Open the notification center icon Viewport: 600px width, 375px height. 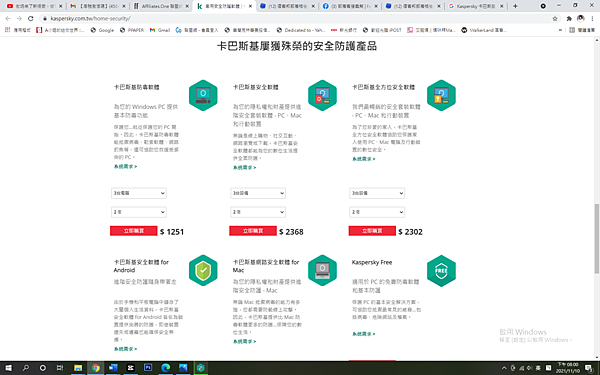(x=589, y=368)
